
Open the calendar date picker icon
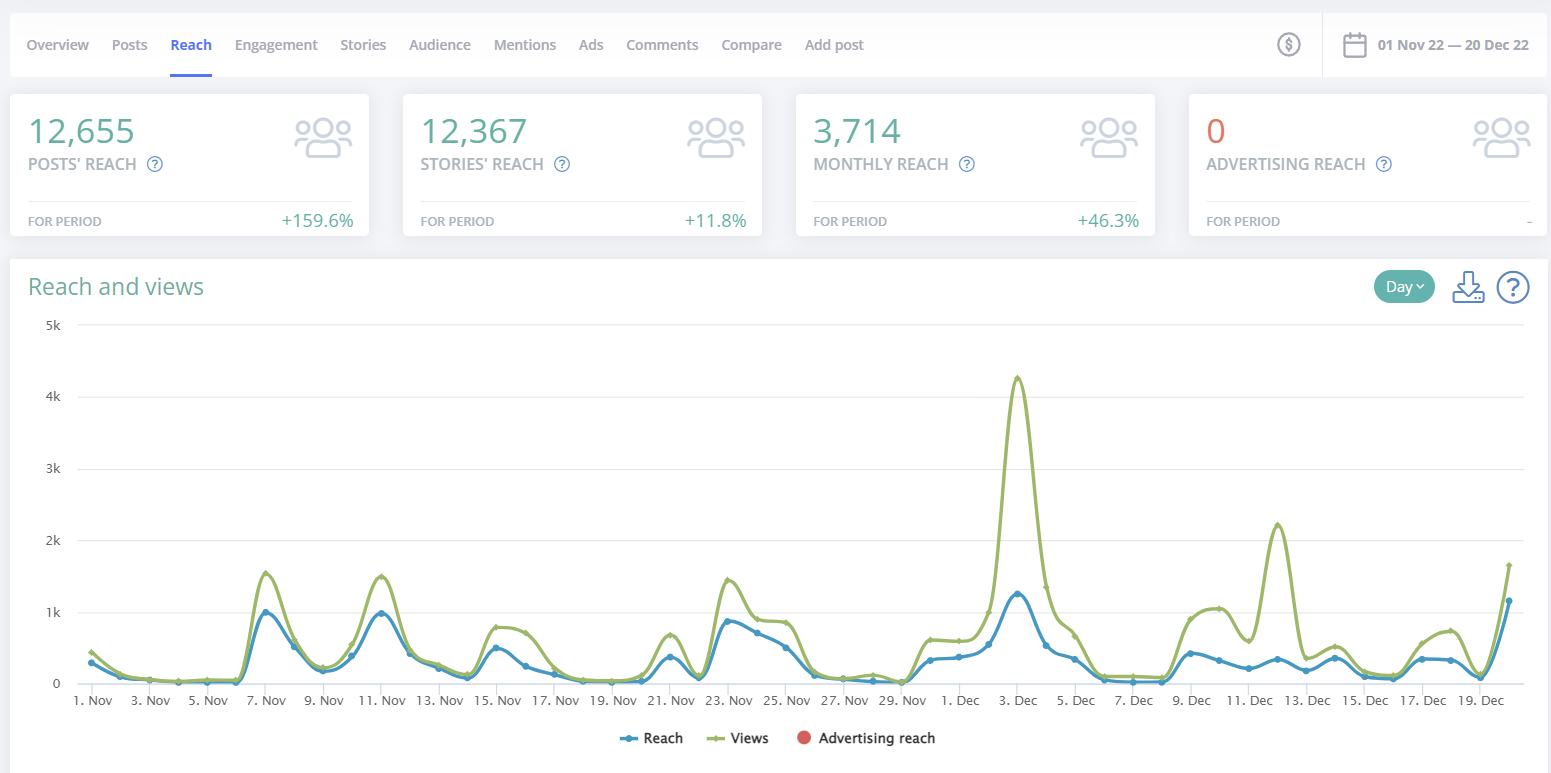tap(1354, 45)
